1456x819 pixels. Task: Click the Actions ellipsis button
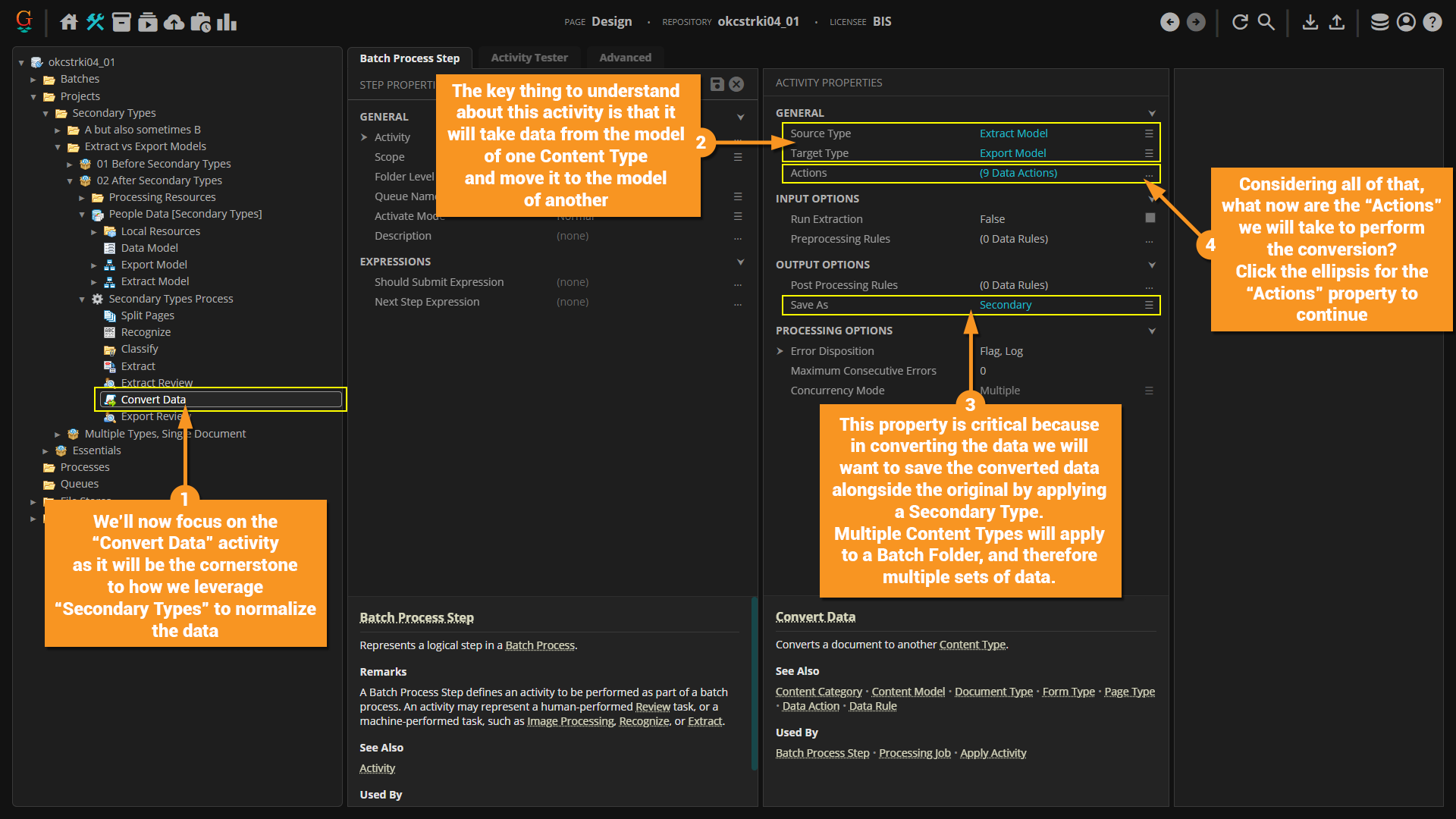click(1149, 174)
